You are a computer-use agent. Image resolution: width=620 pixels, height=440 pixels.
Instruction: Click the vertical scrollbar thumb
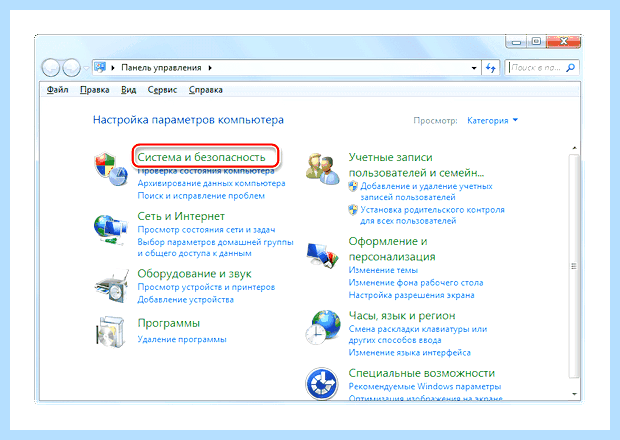pyautogui.click(x=574, y=266)
